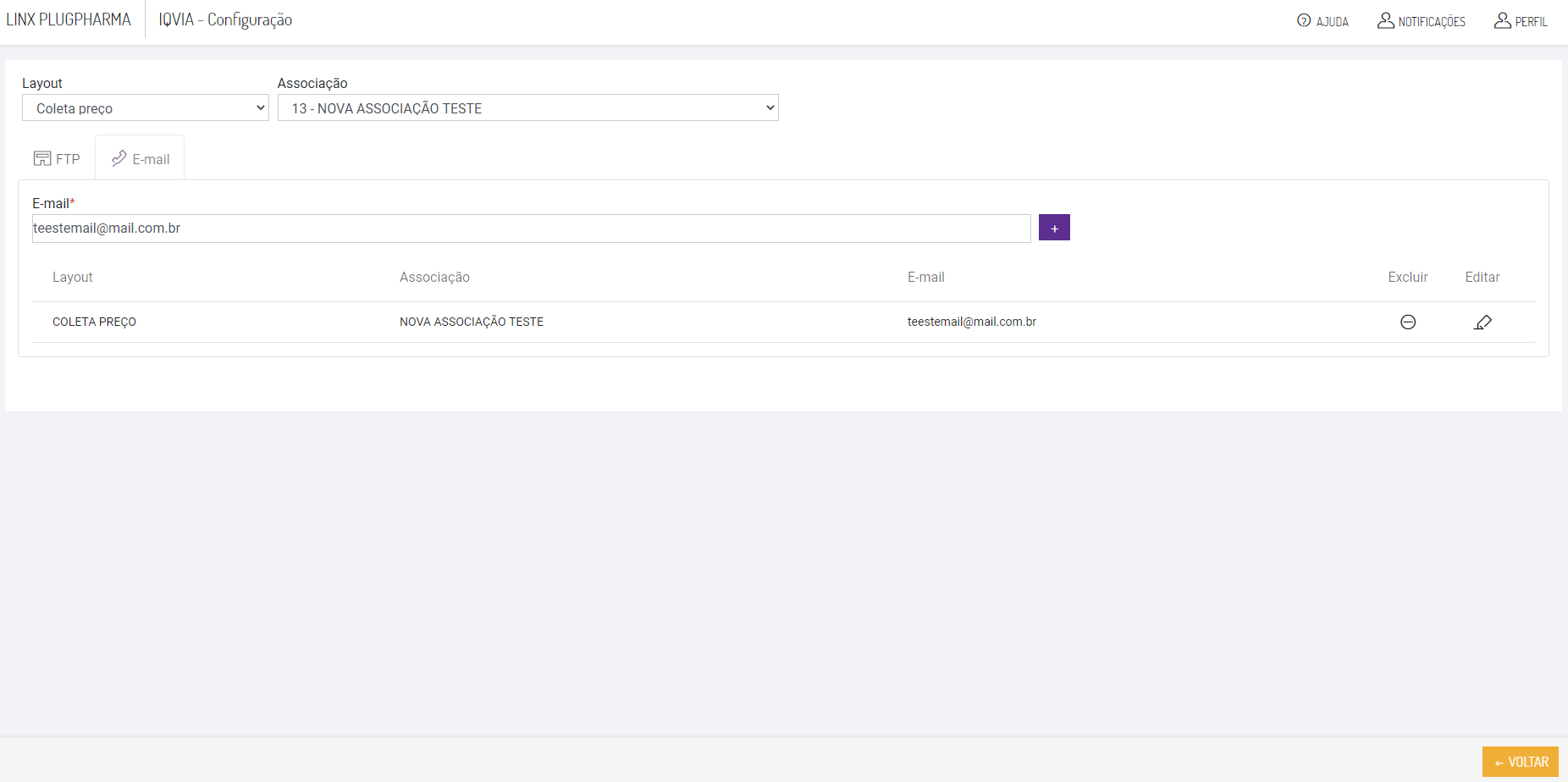This screenshot has height=782, width=1568.
Task: Switch to the FTP tab
Action: pos(68,159)
